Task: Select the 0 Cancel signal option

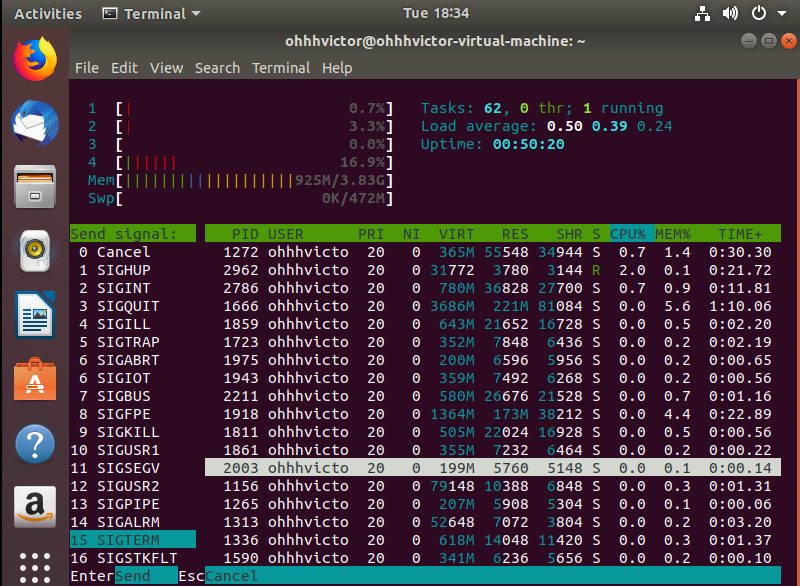Action: tap(133, 252)
